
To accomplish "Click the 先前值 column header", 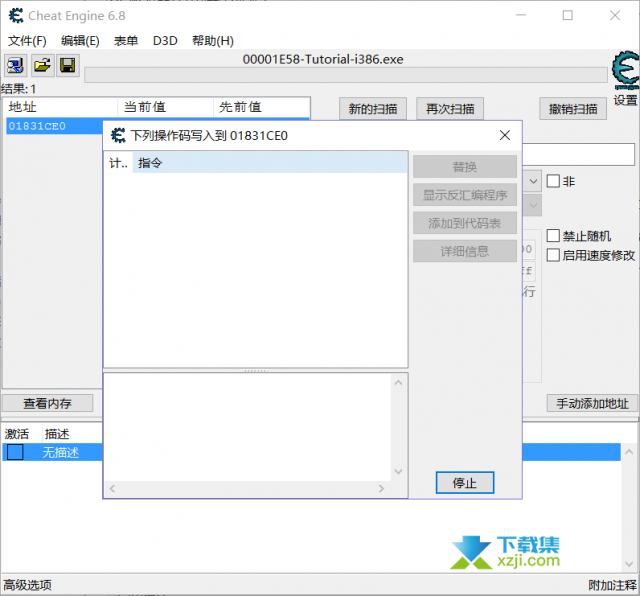I will tap(261, 107).
